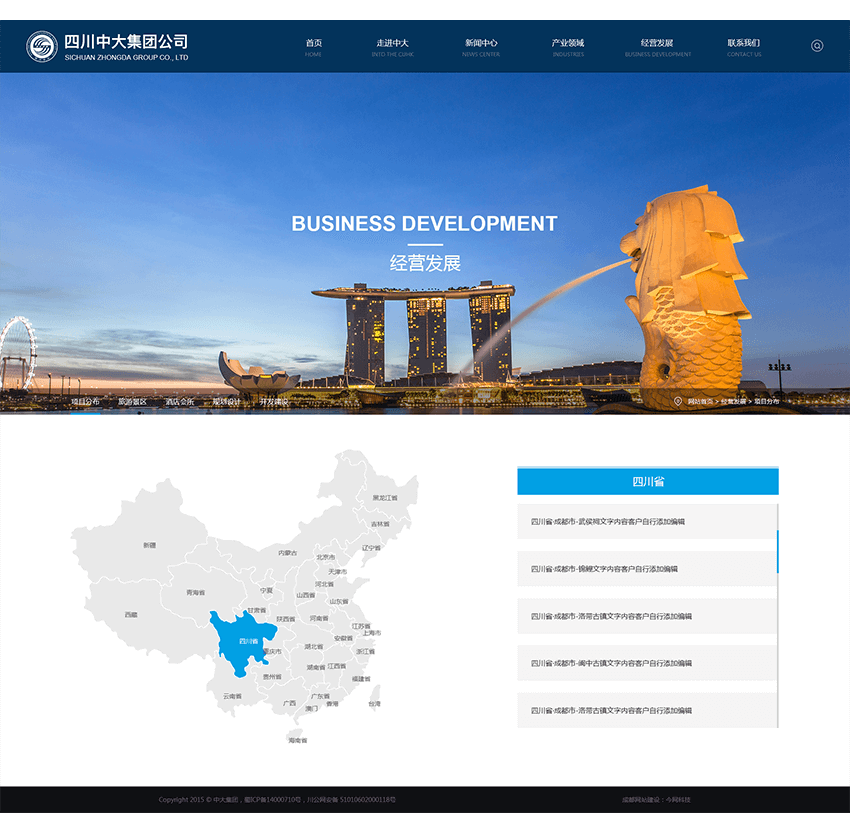Select 内蒙古 on the map
Viewport: 850px width, 813px height.
(x=288, y=553)
